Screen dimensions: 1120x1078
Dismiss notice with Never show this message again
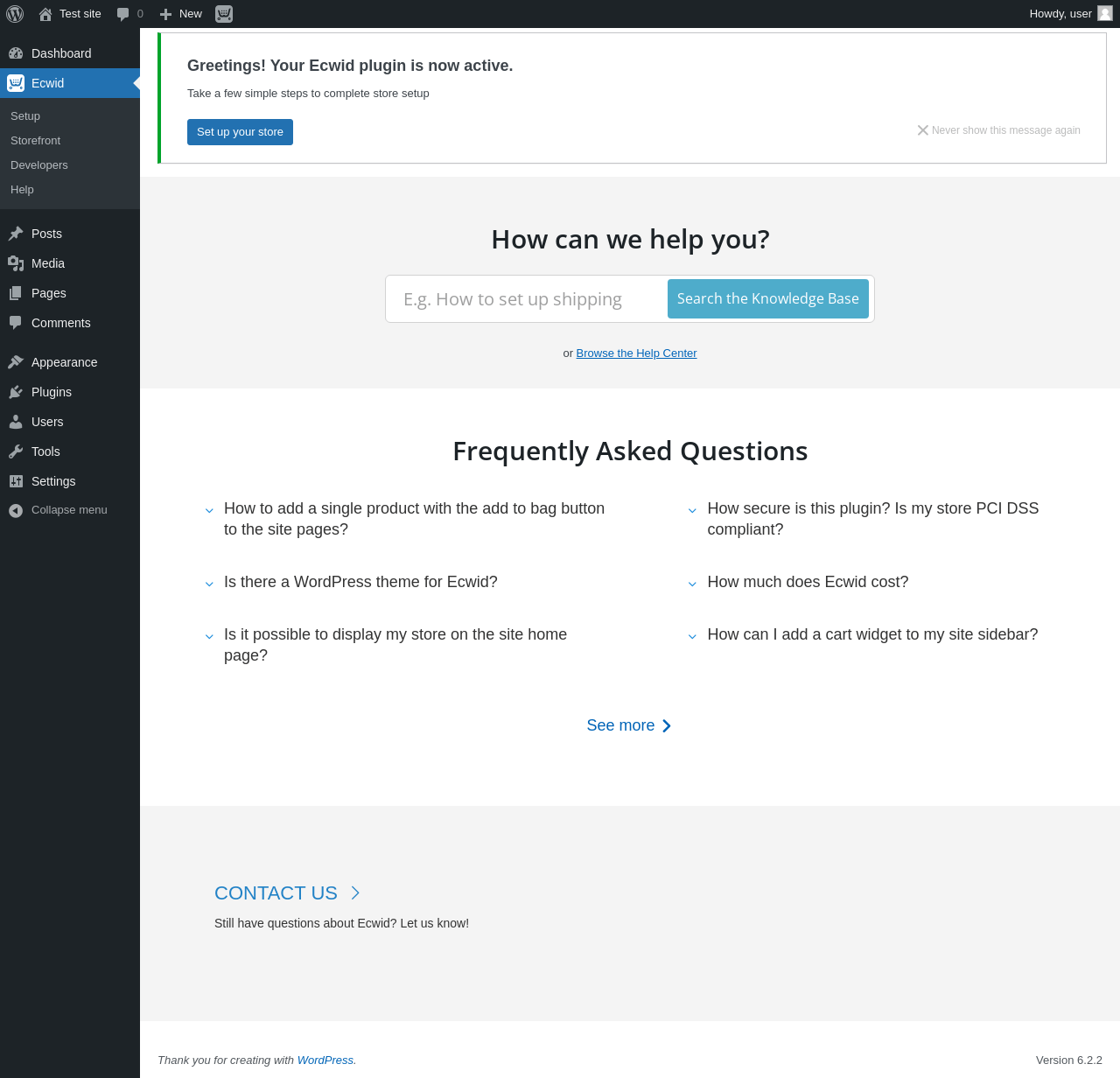click(999, 130)
